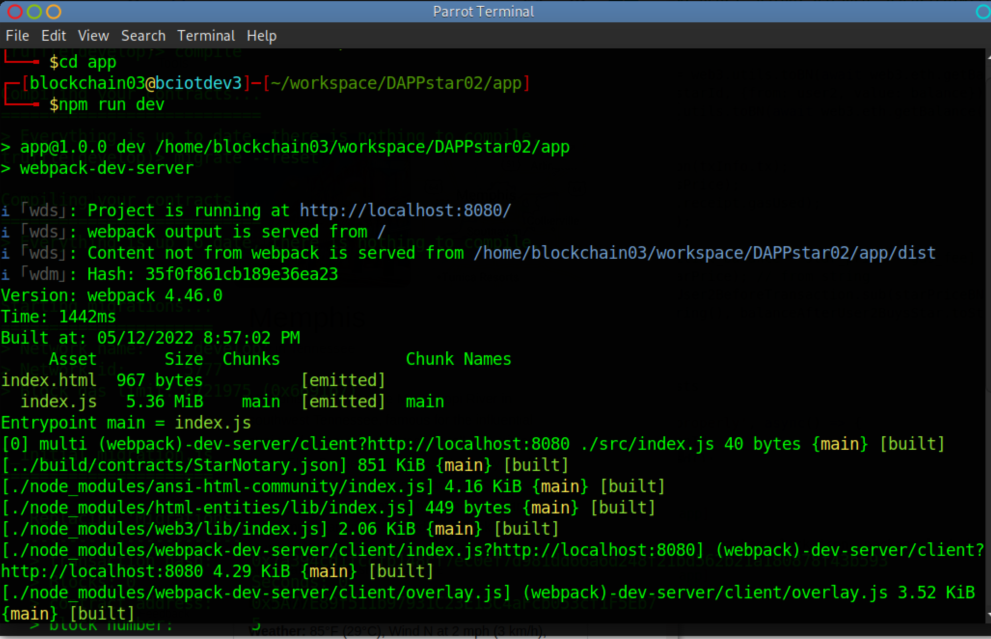The image size is (991, 639).
Task: Click the '967 bytes' size value
Action: coord(160,380)
